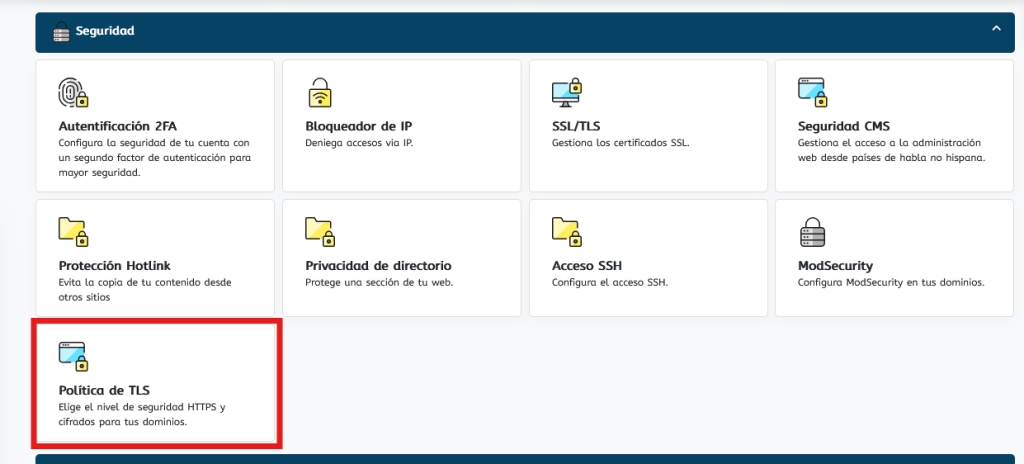Viewport: 1024px width, 464px height.
Task: Collapse the Seguridad section with the chevron
Action: pyautogui.click(x=995, y=29)
